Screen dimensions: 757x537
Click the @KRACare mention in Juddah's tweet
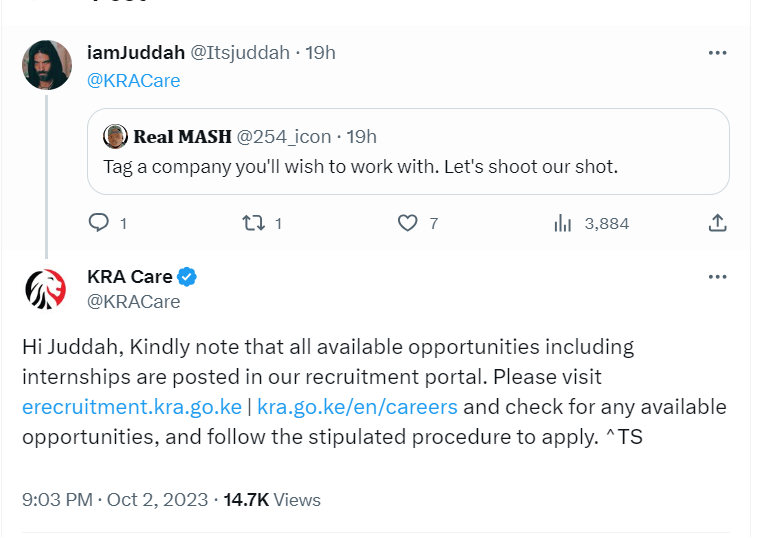tap(134, 81)
